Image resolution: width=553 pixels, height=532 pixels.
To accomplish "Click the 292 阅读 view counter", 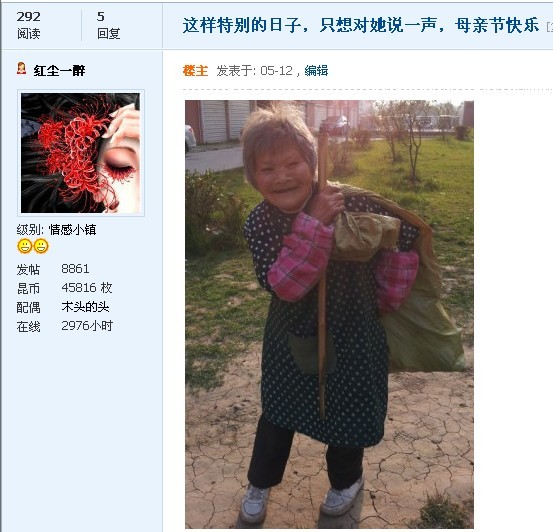I will [x=29, y=25].
